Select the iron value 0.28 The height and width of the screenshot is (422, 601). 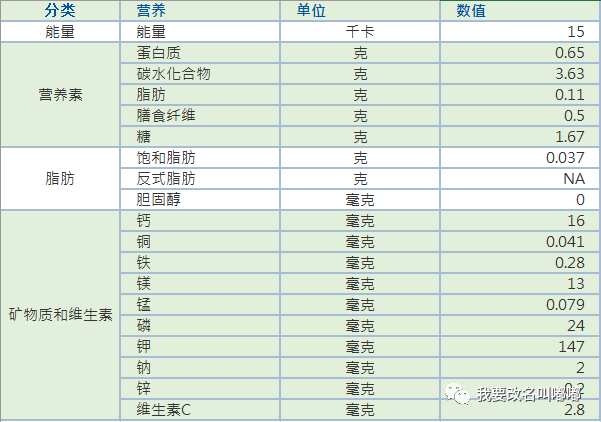[520, 263]
